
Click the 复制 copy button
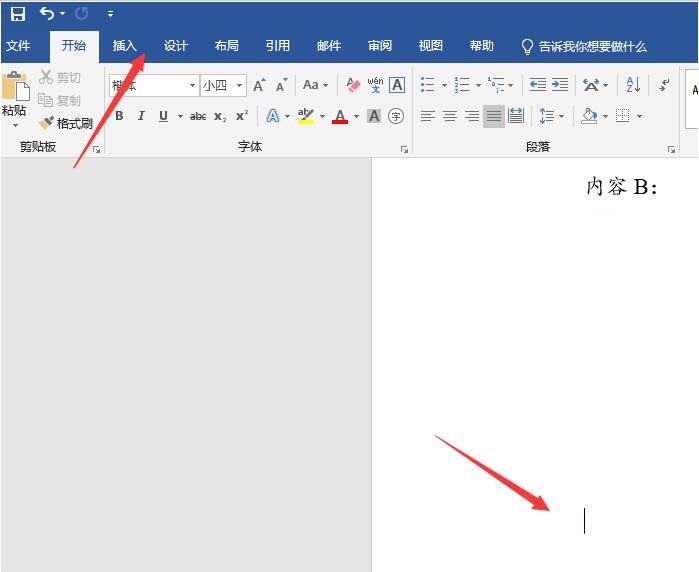click(x=60, y=100)
